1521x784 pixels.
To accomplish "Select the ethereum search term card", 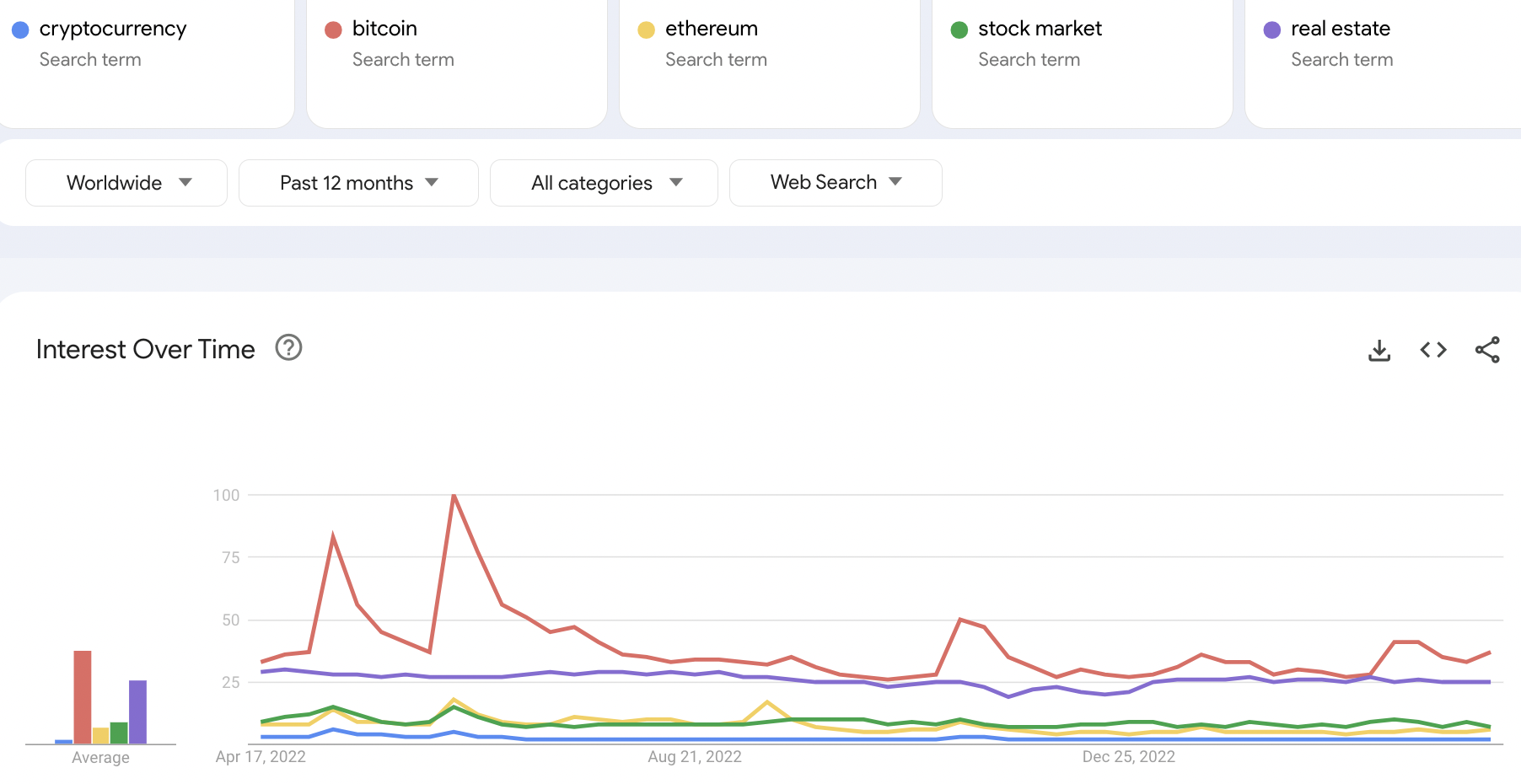I will (x=712, y=29).
